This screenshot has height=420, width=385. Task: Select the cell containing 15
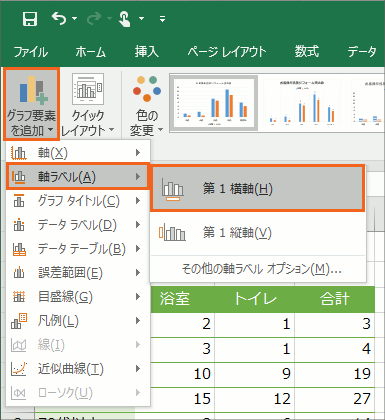click(x=183, y=399)
